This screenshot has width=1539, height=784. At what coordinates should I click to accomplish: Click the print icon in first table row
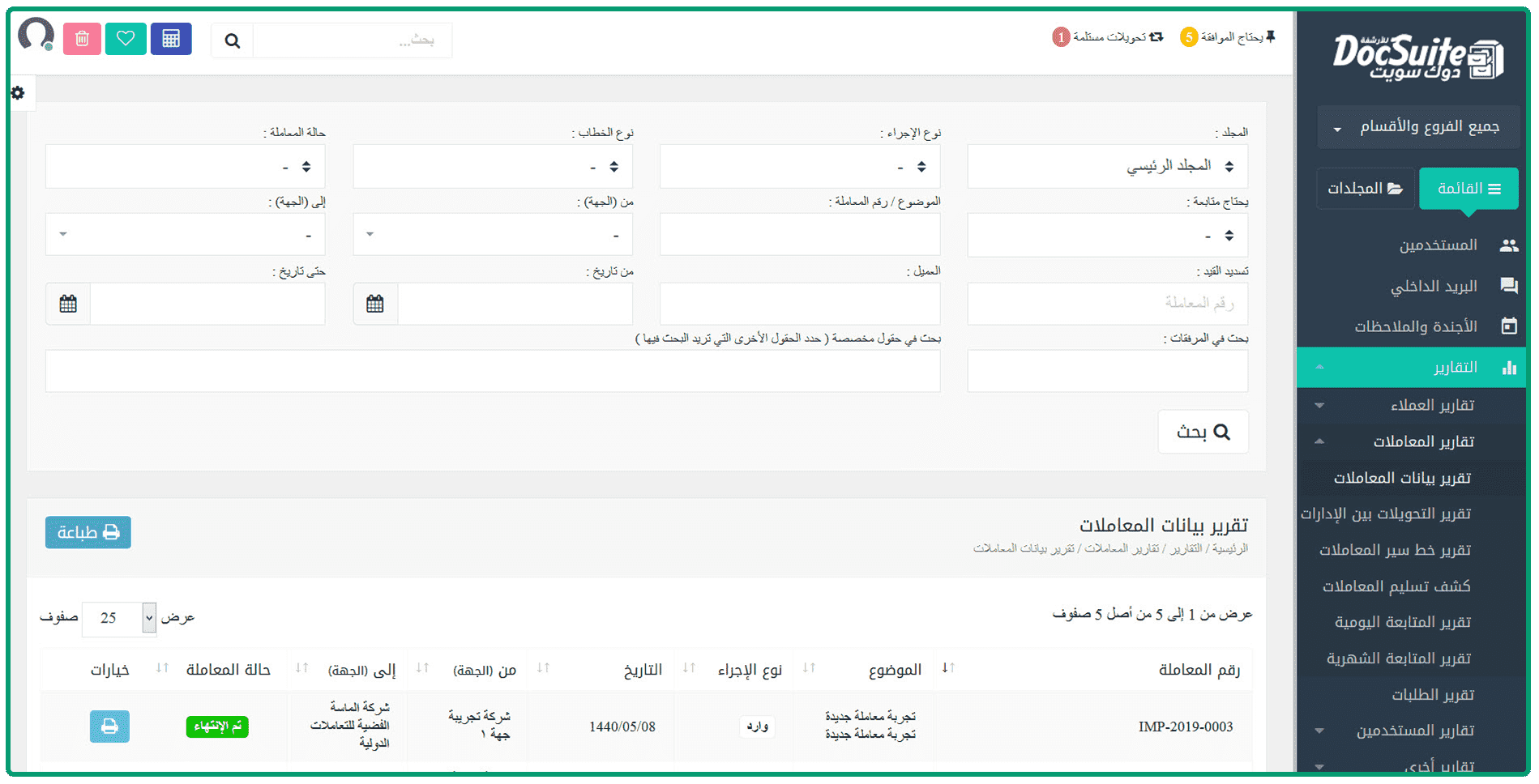tap(109, 726)
